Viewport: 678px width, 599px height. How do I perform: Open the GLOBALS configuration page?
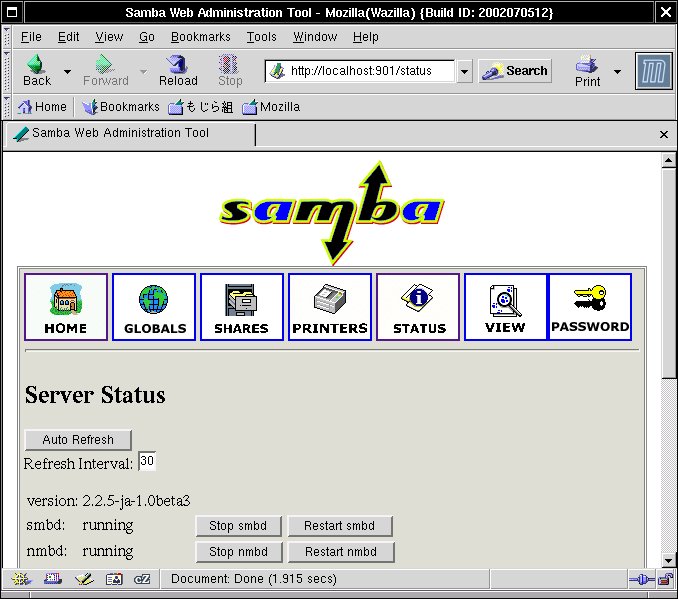(x=154, y=307)
